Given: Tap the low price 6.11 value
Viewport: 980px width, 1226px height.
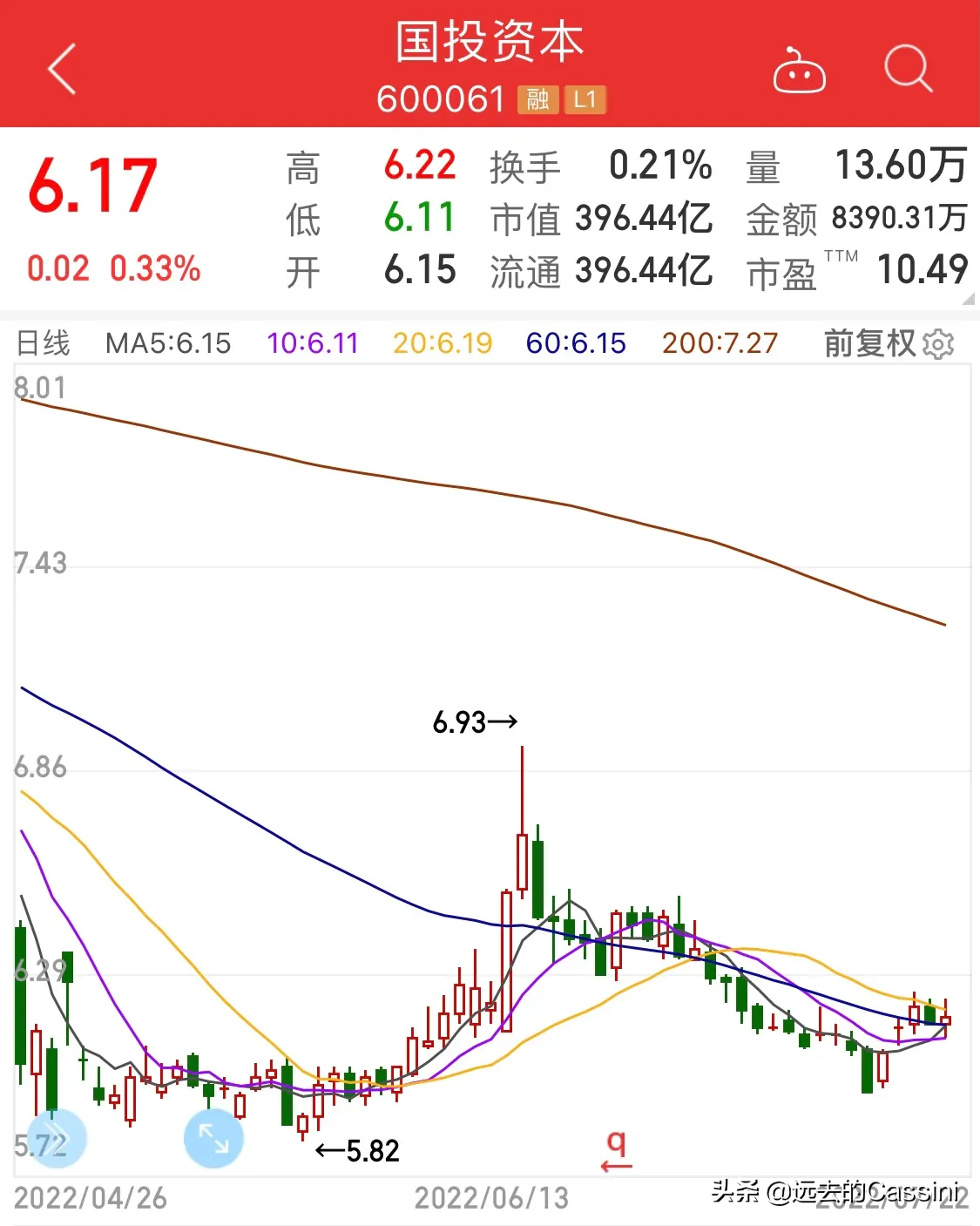Looking at the screenshot, I should (x=420, y=218).
